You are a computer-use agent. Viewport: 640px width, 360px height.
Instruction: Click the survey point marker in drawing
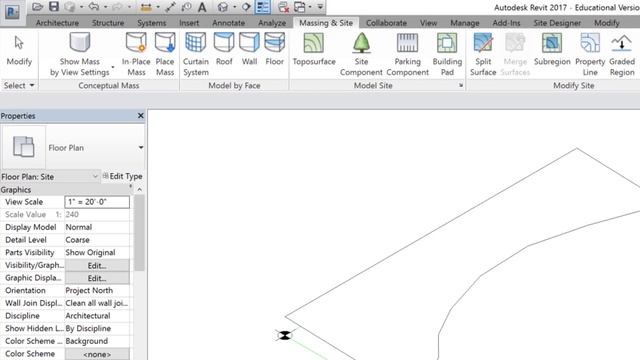tap(284, 335)
